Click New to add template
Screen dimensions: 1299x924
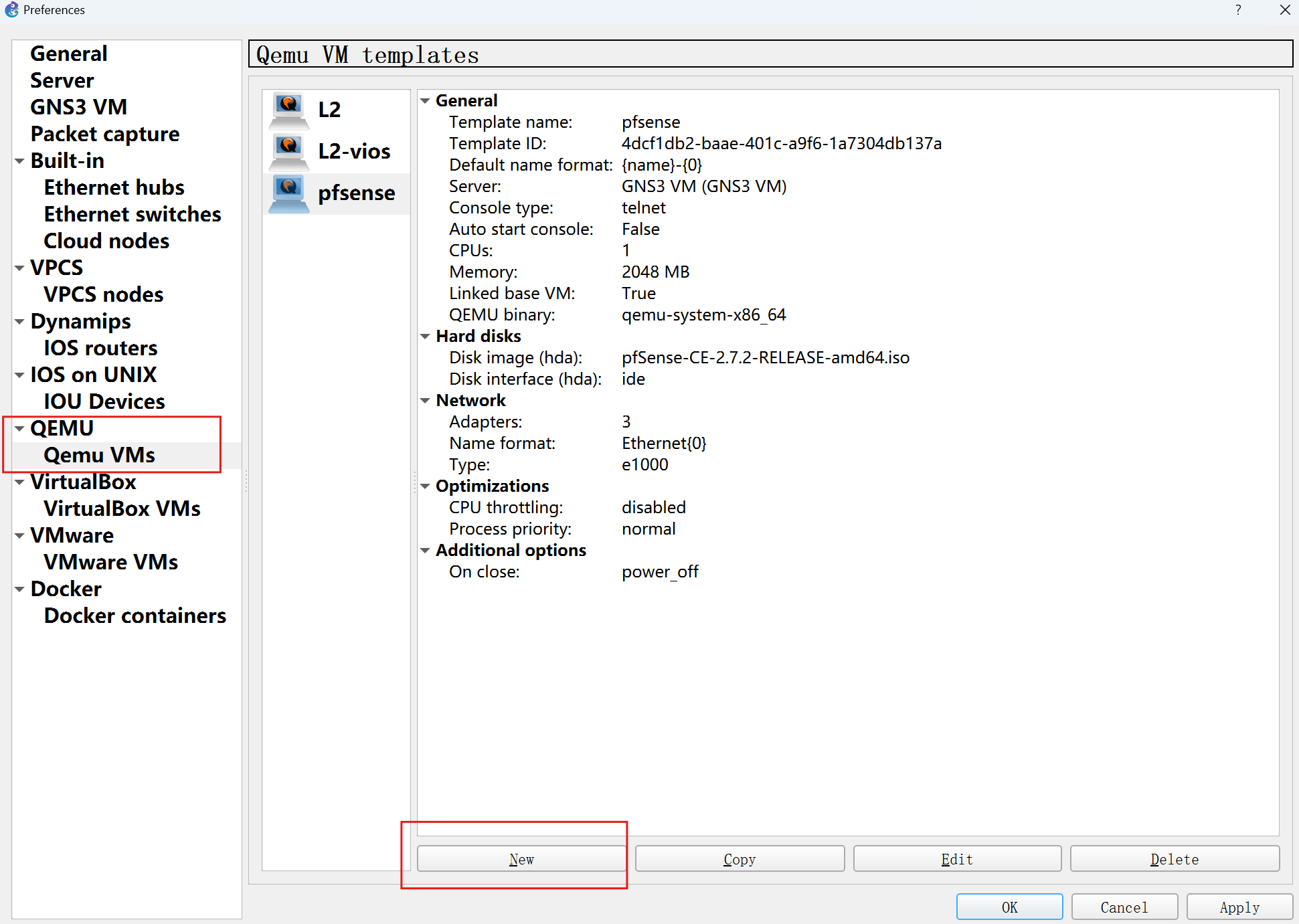coord(521,859)
